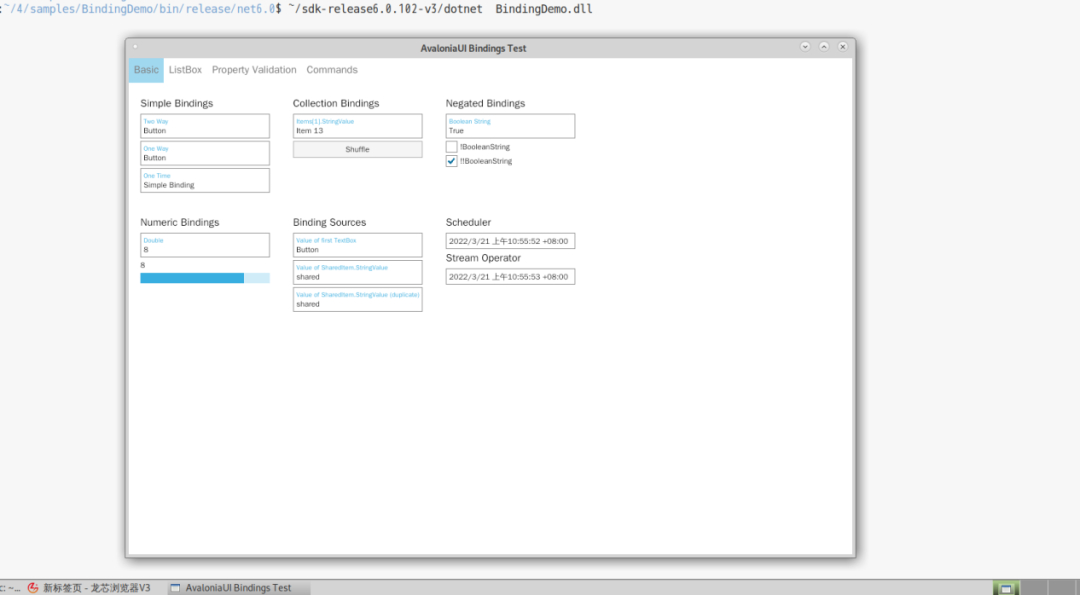
Task: Check the !BooleanString checkbox
Action: tap(452, 147)
